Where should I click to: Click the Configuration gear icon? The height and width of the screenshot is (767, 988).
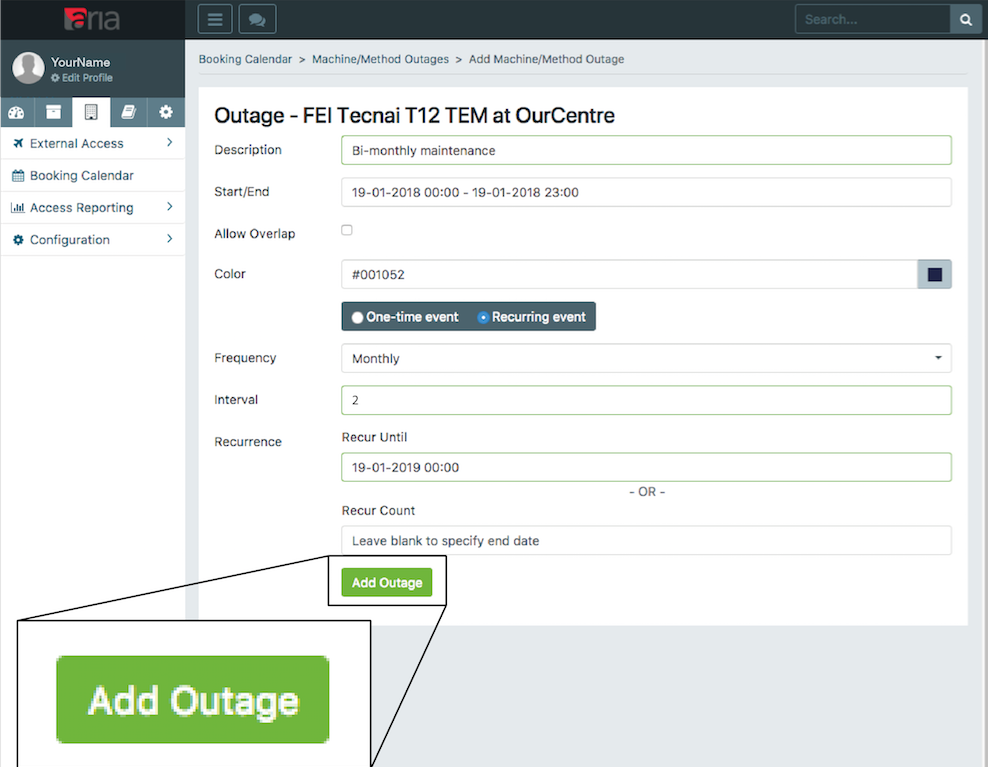[x=18, y=240]
